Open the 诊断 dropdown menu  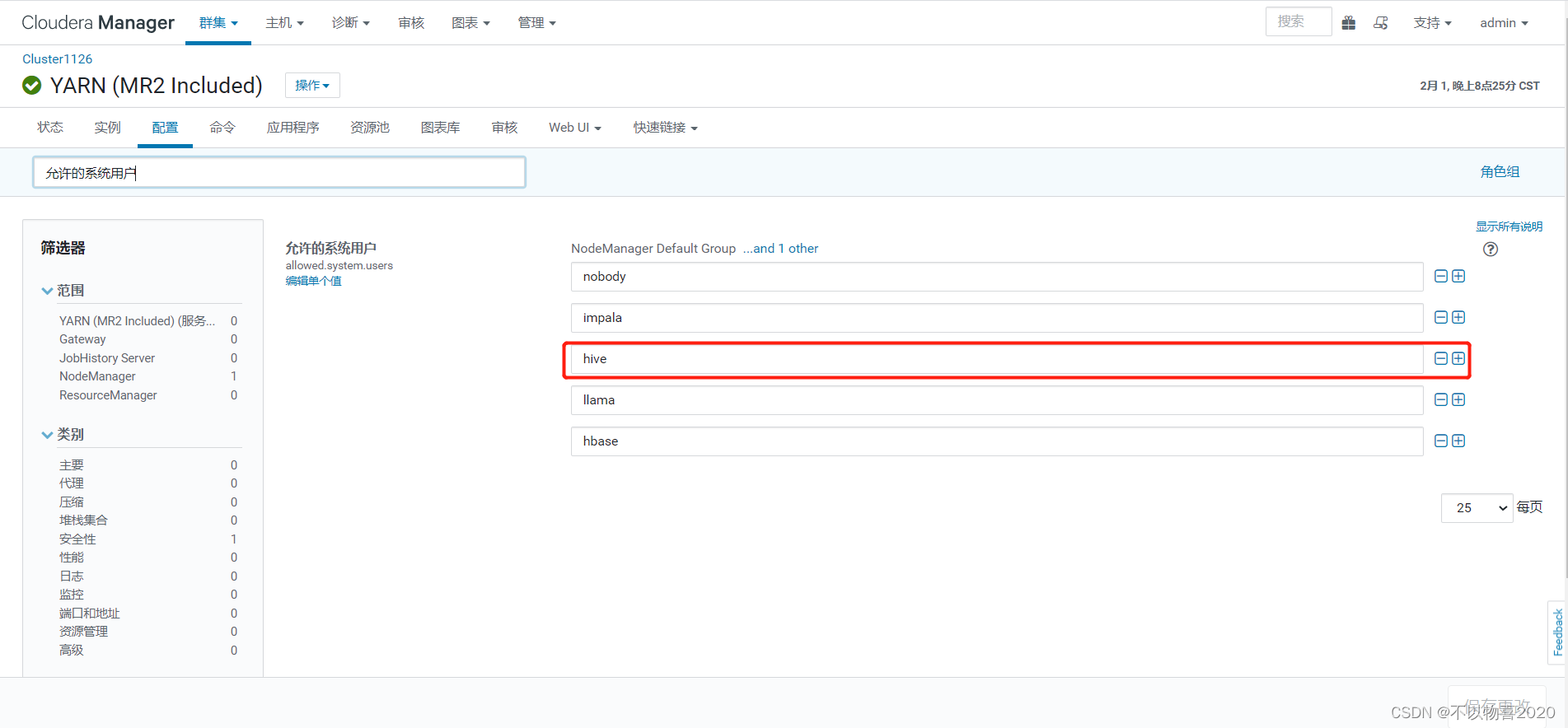point(351,23)
